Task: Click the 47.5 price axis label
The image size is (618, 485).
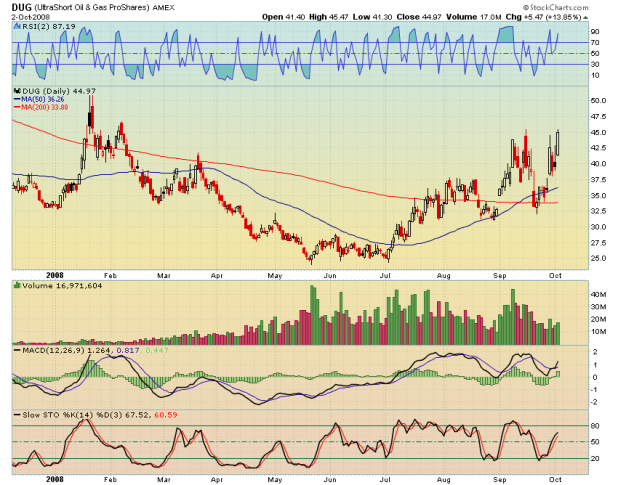Action: click(598, 117)
